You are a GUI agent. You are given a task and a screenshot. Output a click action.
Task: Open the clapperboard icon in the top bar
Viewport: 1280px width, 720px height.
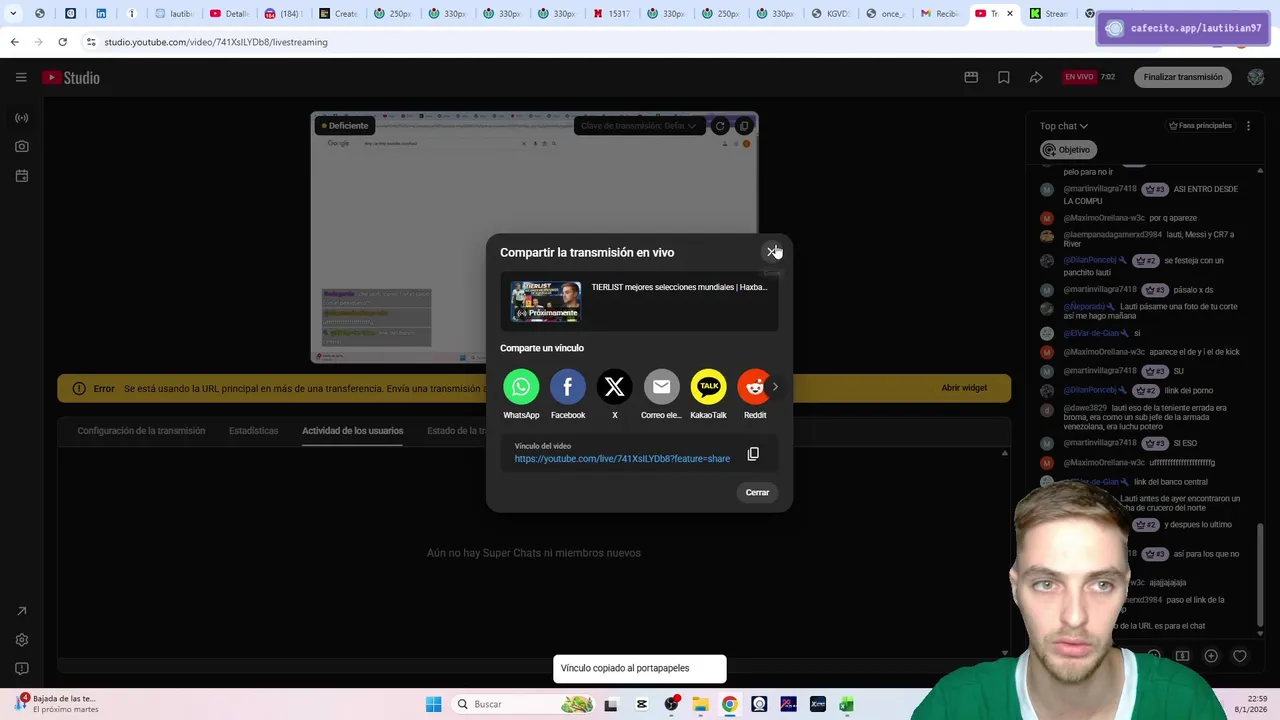(x=971, y=77)
